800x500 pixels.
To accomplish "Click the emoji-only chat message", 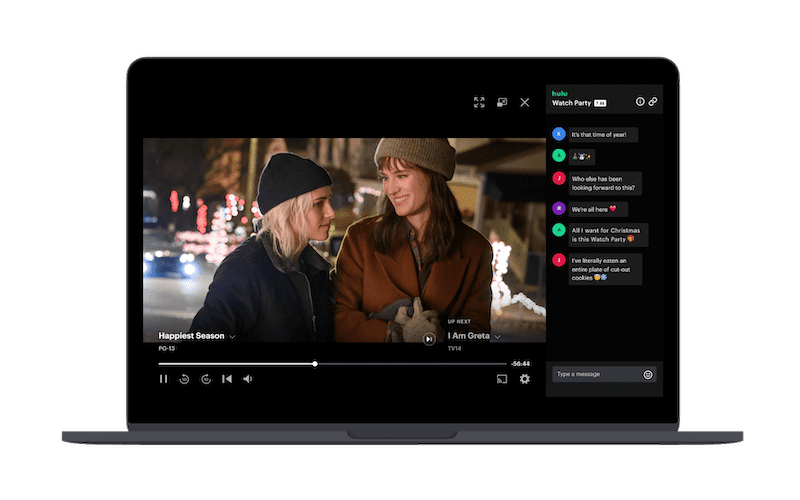I will coord(582,157).
